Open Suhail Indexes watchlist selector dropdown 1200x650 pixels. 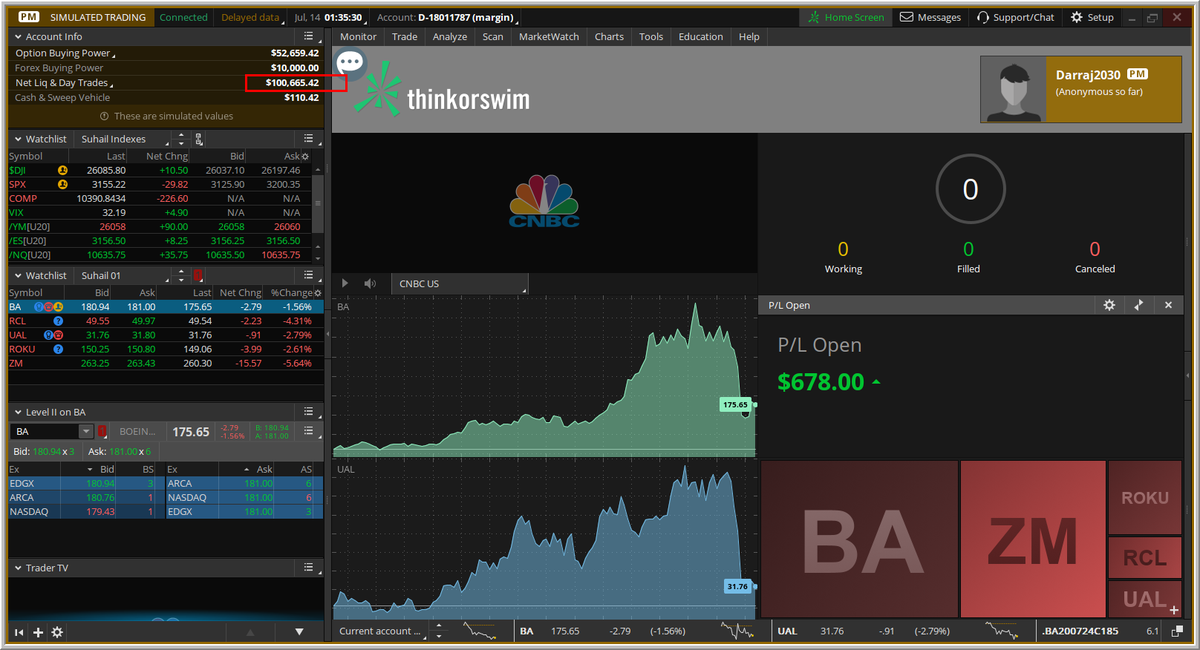(x=121, y=139)
